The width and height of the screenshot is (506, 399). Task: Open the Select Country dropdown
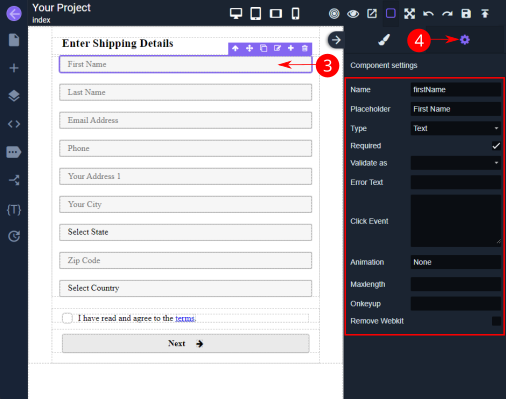click(x=185, y=288)
